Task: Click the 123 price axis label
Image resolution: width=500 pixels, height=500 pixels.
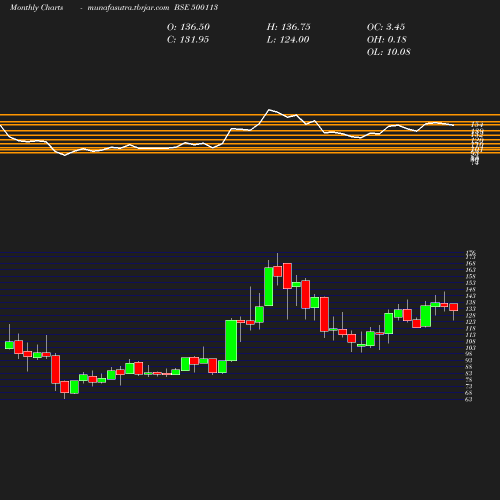Action: tap(470, 322)
